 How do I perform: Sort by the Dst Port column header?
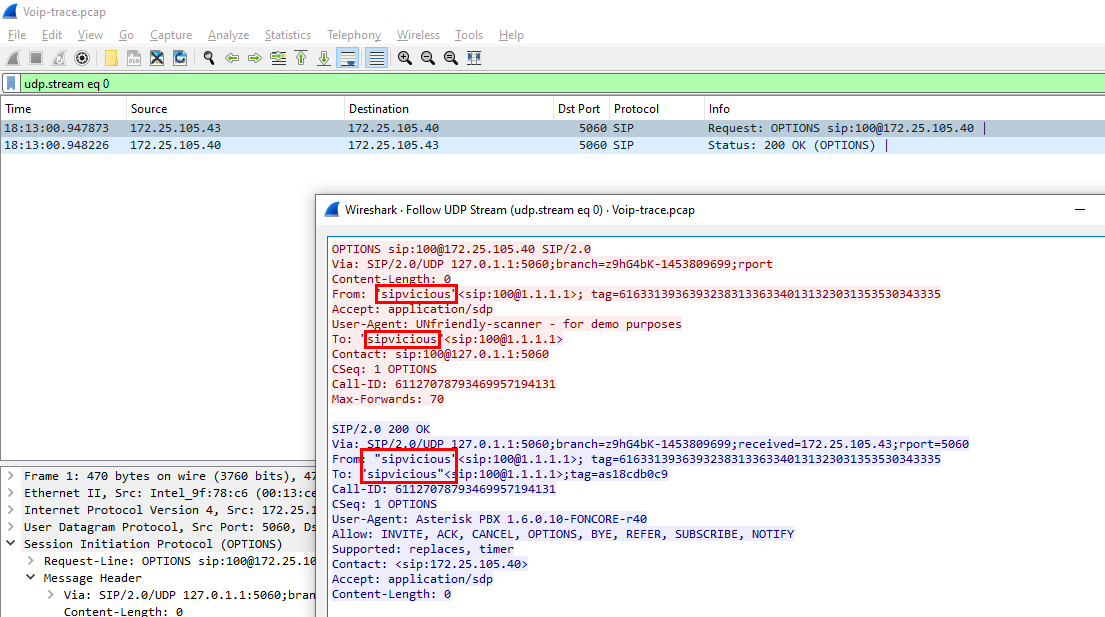coord(581,109)
